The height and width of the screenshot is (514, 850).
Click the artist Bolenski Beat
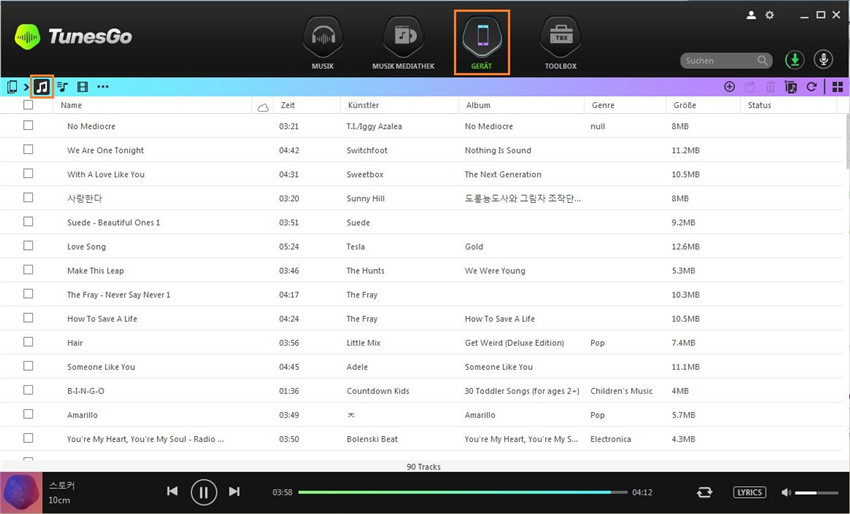(x=372, y=439)
